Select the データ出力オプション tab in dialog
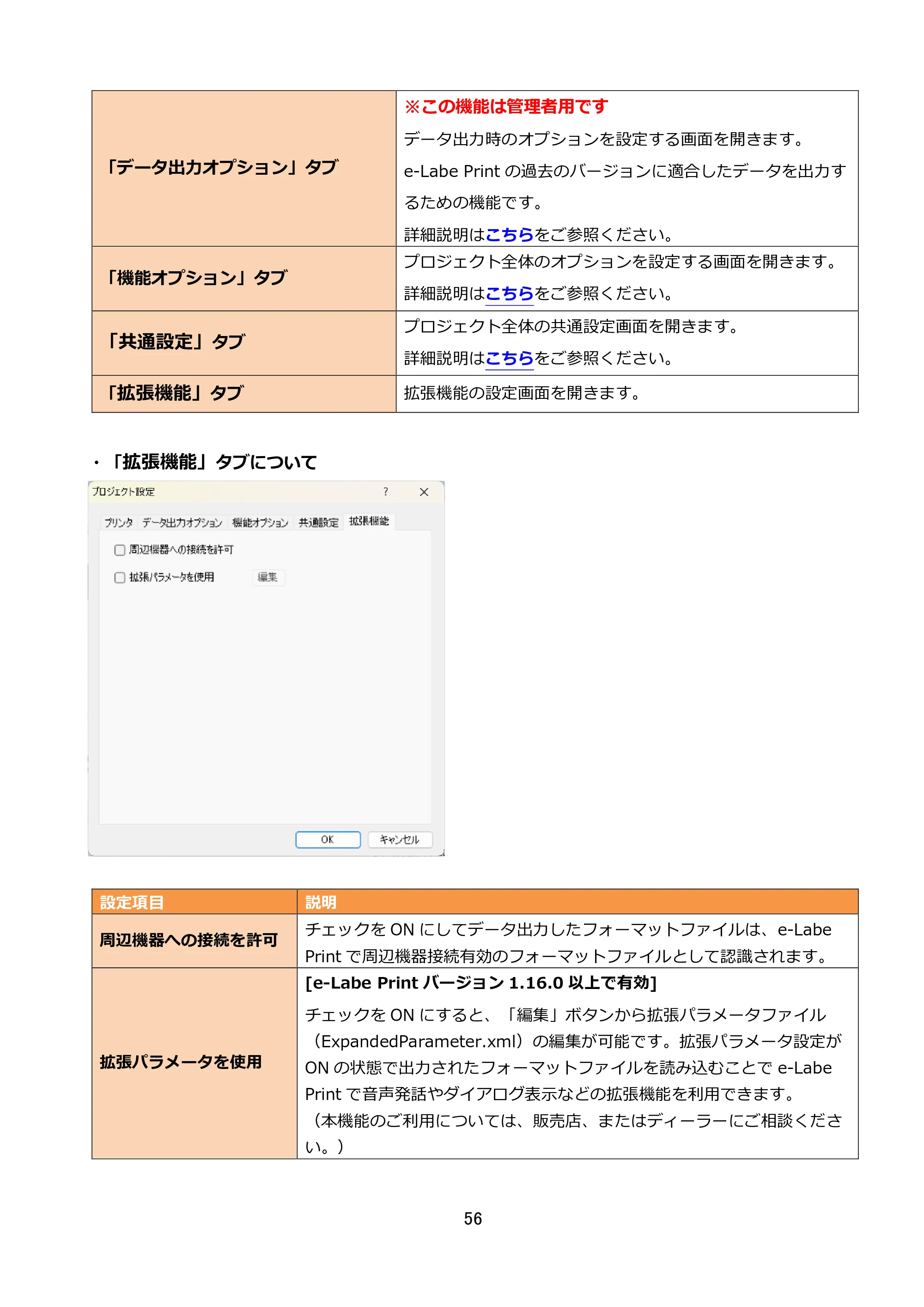Image resolution: width=924 pixels, height=1307 pixels. (182, 523)
